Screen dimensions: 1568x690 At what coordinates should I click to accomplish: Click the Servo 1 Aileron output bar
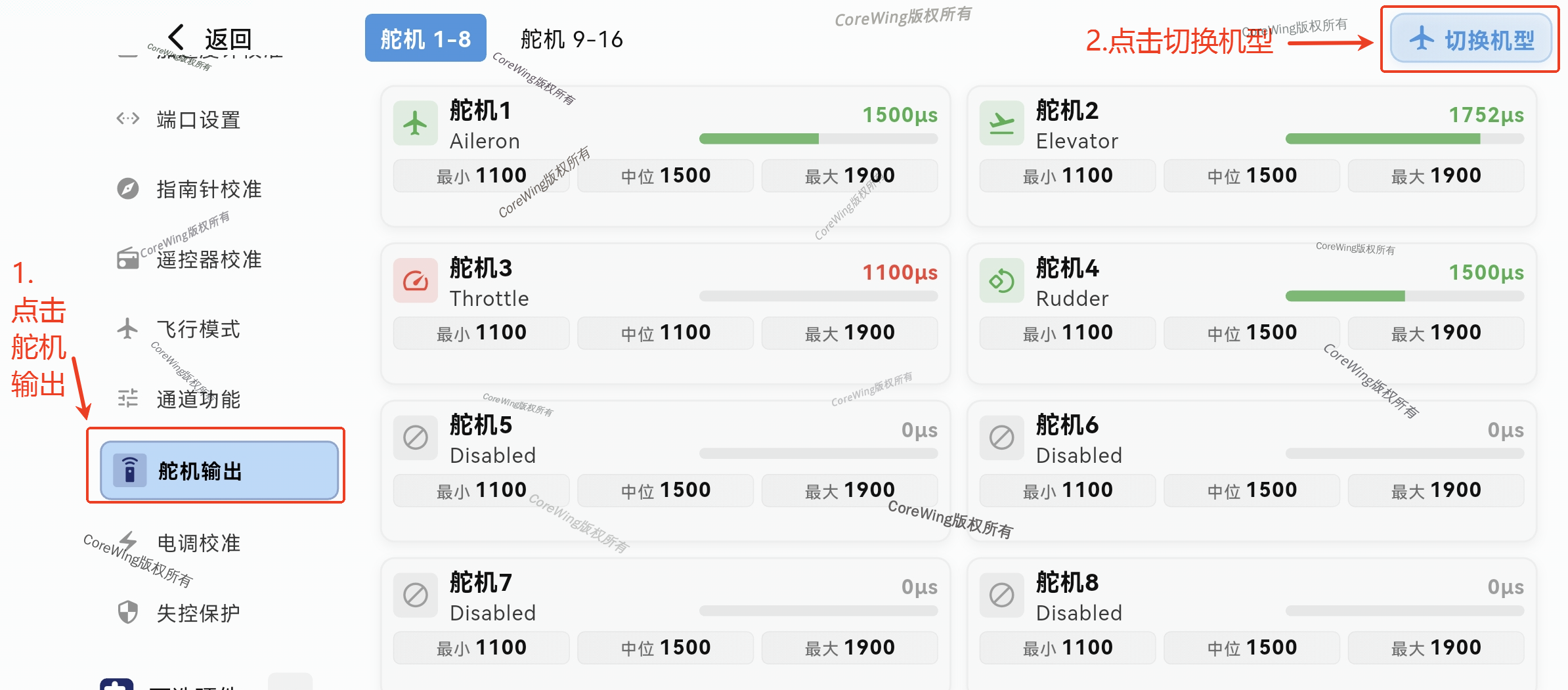pos(818,139)
